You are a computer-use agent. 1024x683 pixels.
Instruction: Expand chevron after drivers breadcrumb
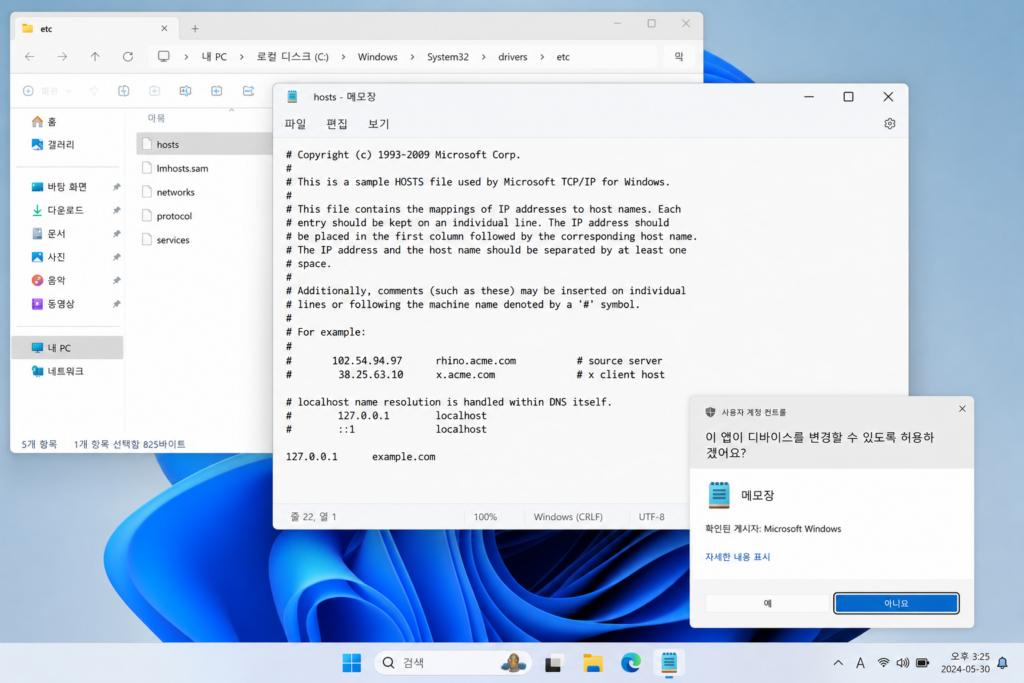(x=542, y=57)
